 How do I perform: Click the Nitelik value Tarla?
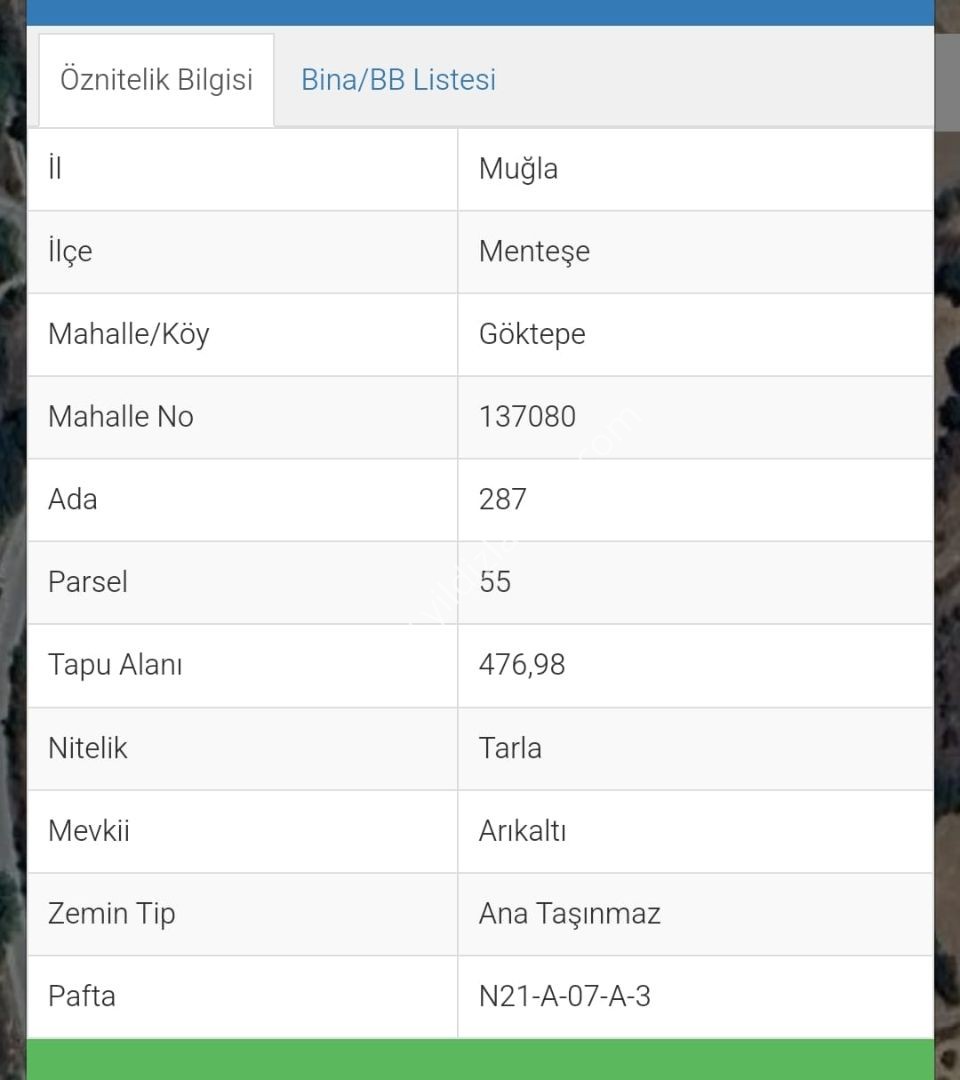(x=510, y=748)
